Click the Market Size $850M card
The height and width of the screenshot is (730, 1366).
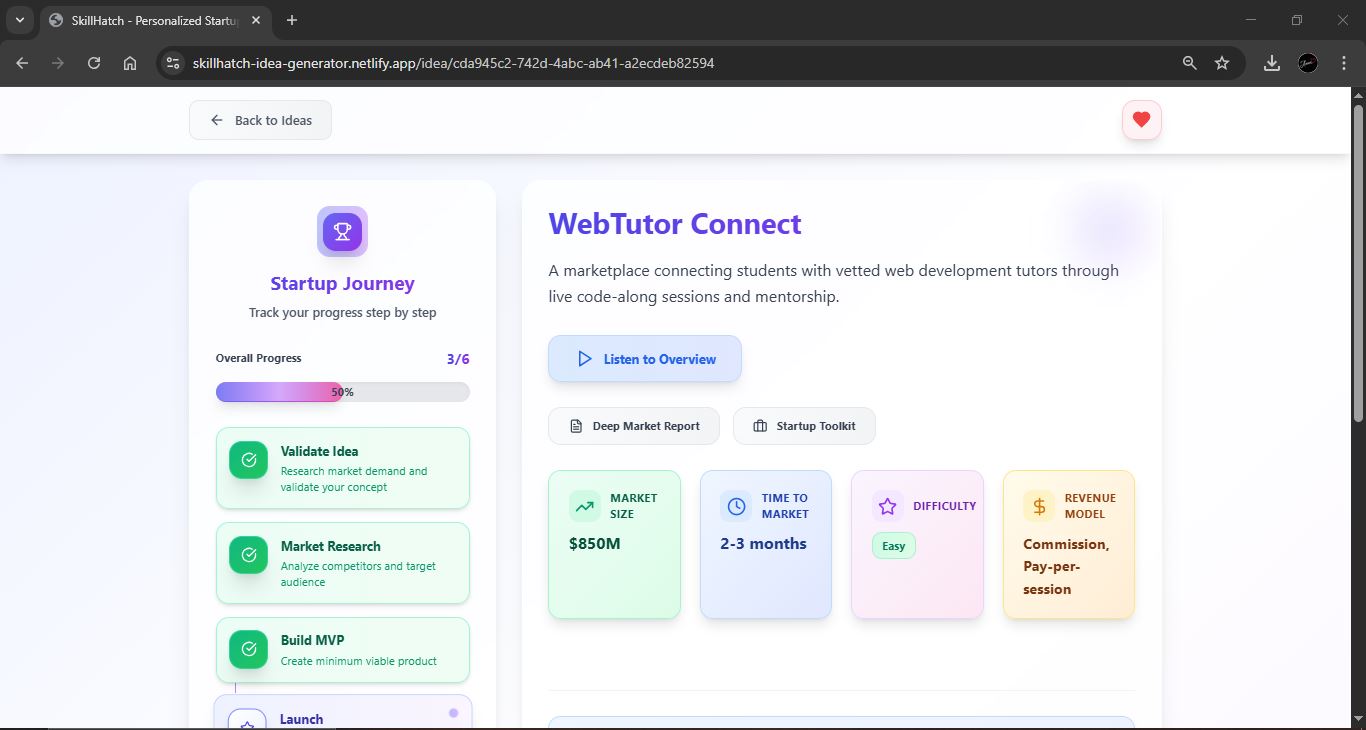(x=614, y=544)
